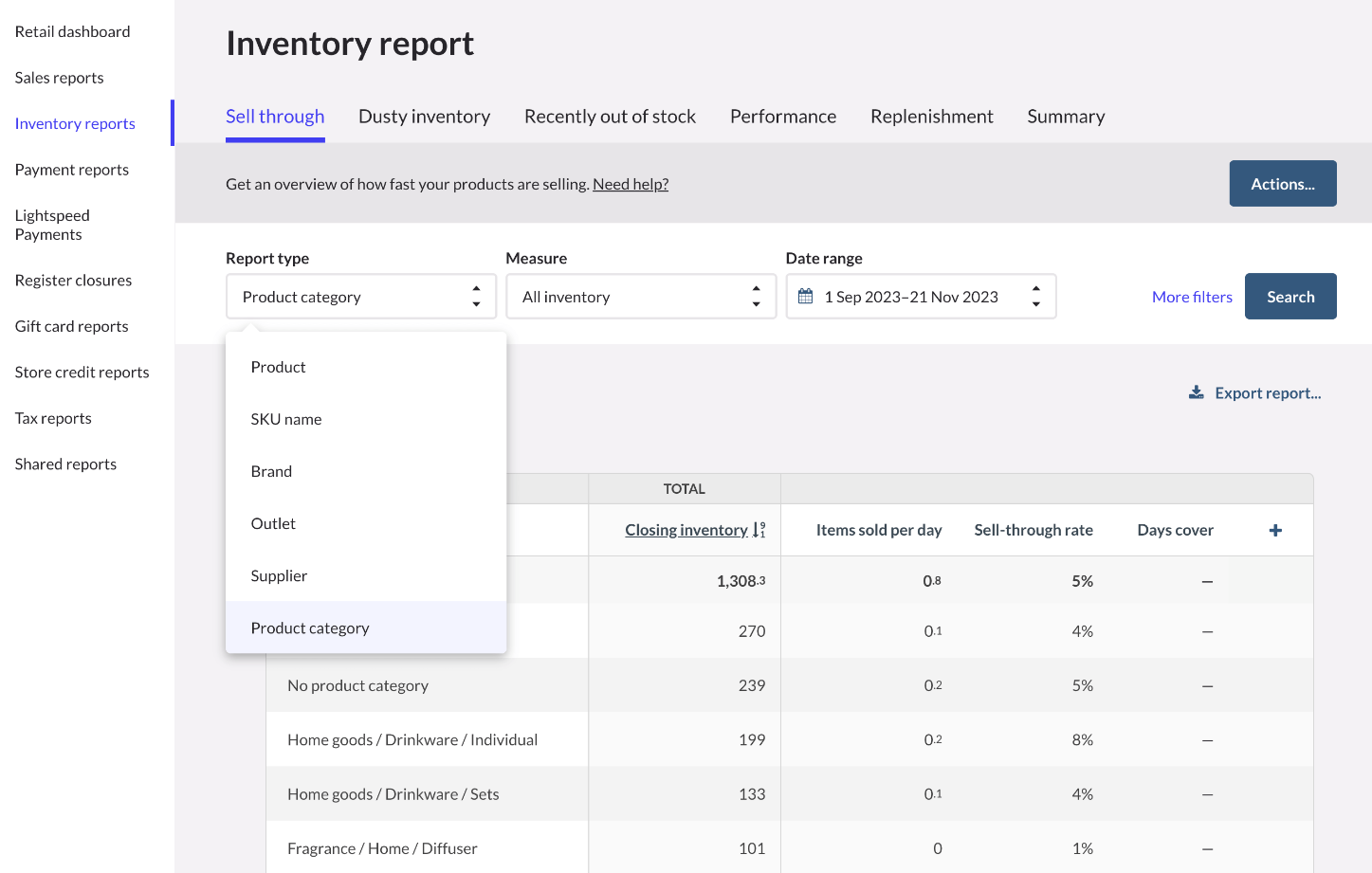Select Supplier from the Report type list
Viewport: 1372px width, 873px height.
click(x=278, y=575)
